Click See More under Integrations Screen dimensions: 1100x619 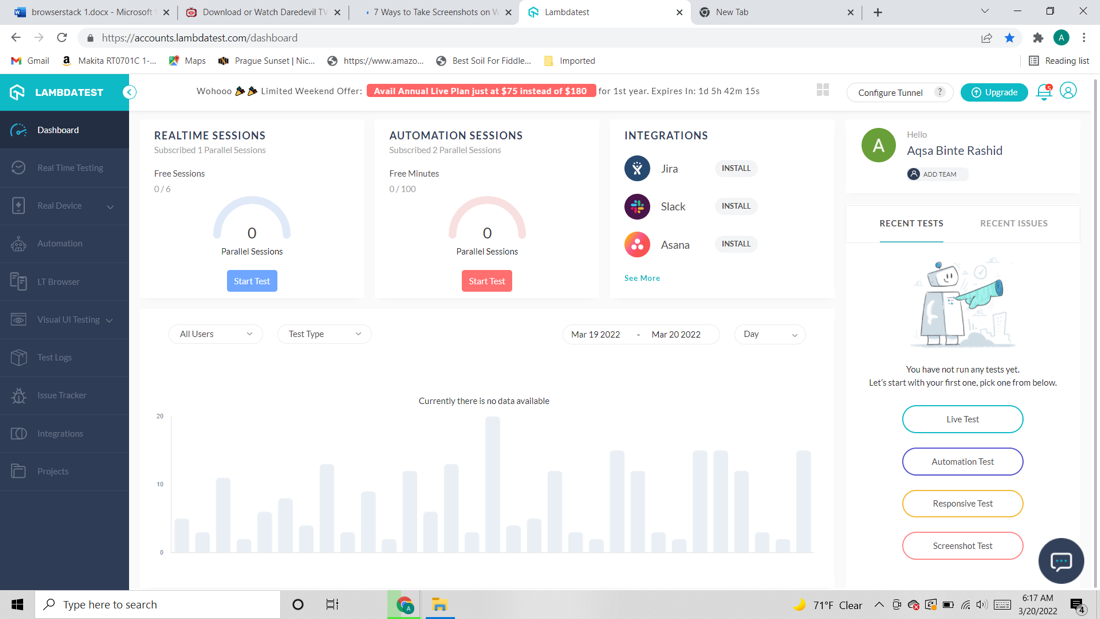tap(642, 278)
